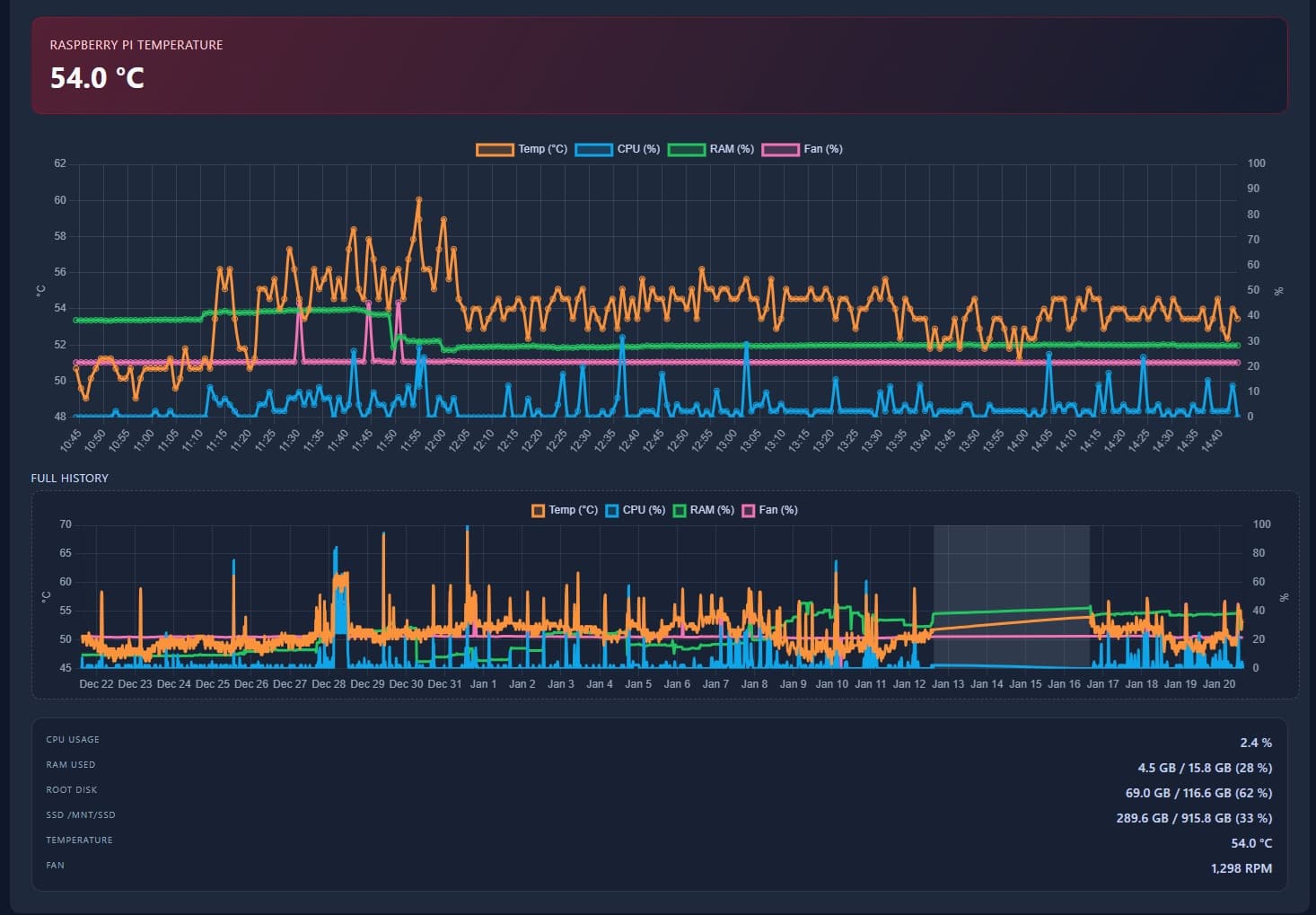Click the pink Fan legend marker in full history
This screenshot has width=1316, height=915.
(749, 509)
